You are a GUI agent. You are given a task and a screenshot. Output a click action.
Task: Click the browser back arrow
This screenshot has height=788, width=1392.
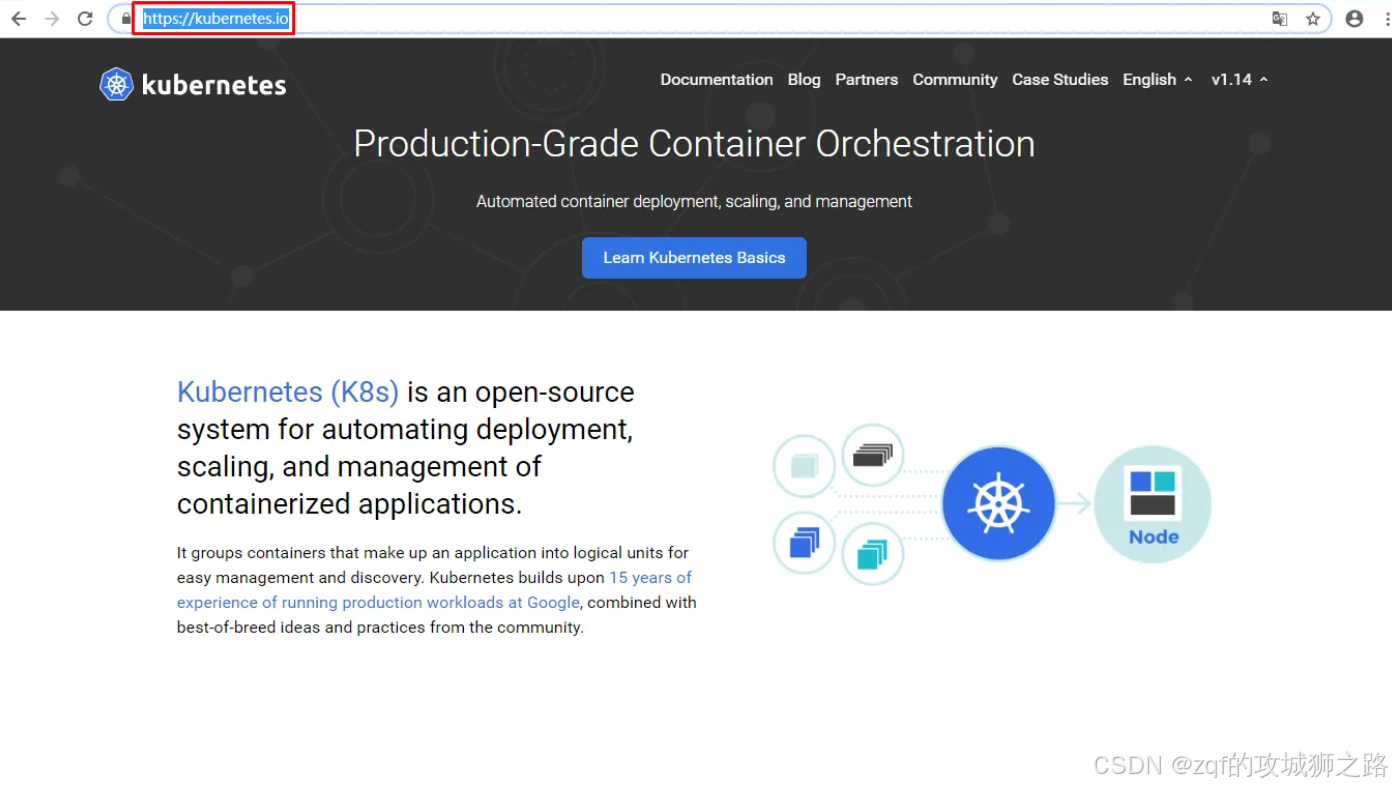coord(18,19)
